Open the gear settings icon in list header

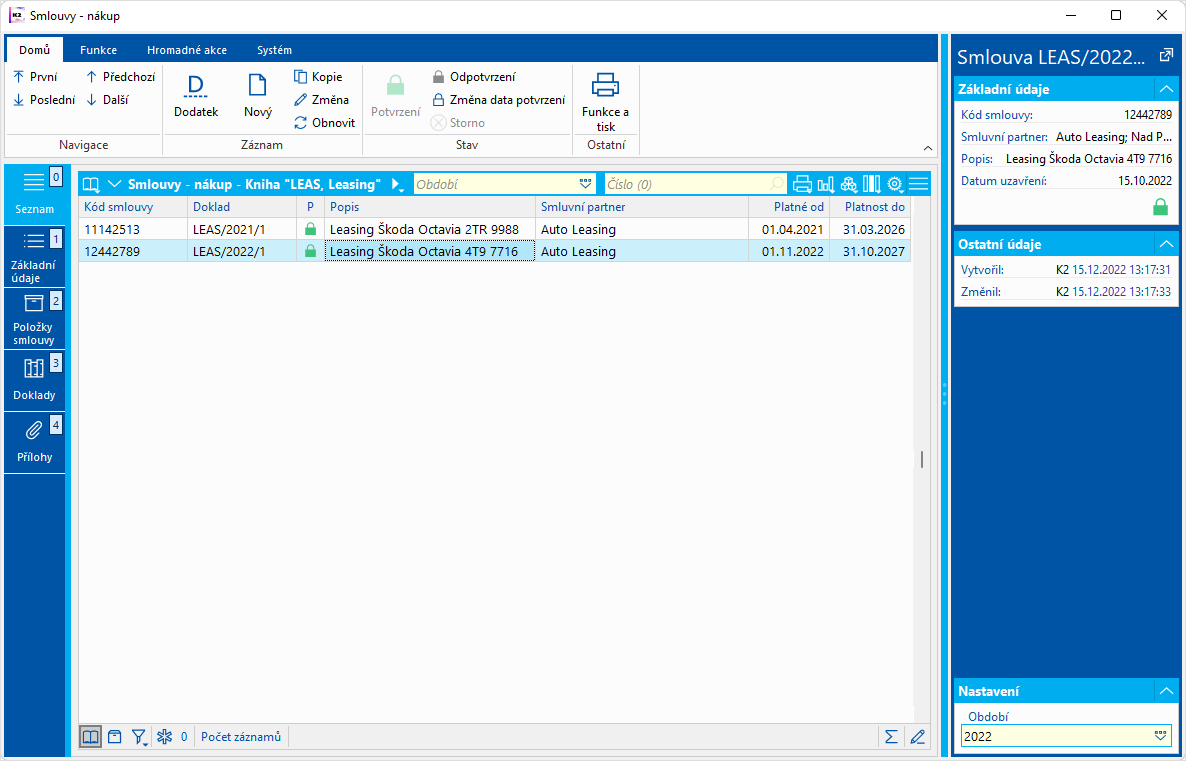click(x=895, y=184)
